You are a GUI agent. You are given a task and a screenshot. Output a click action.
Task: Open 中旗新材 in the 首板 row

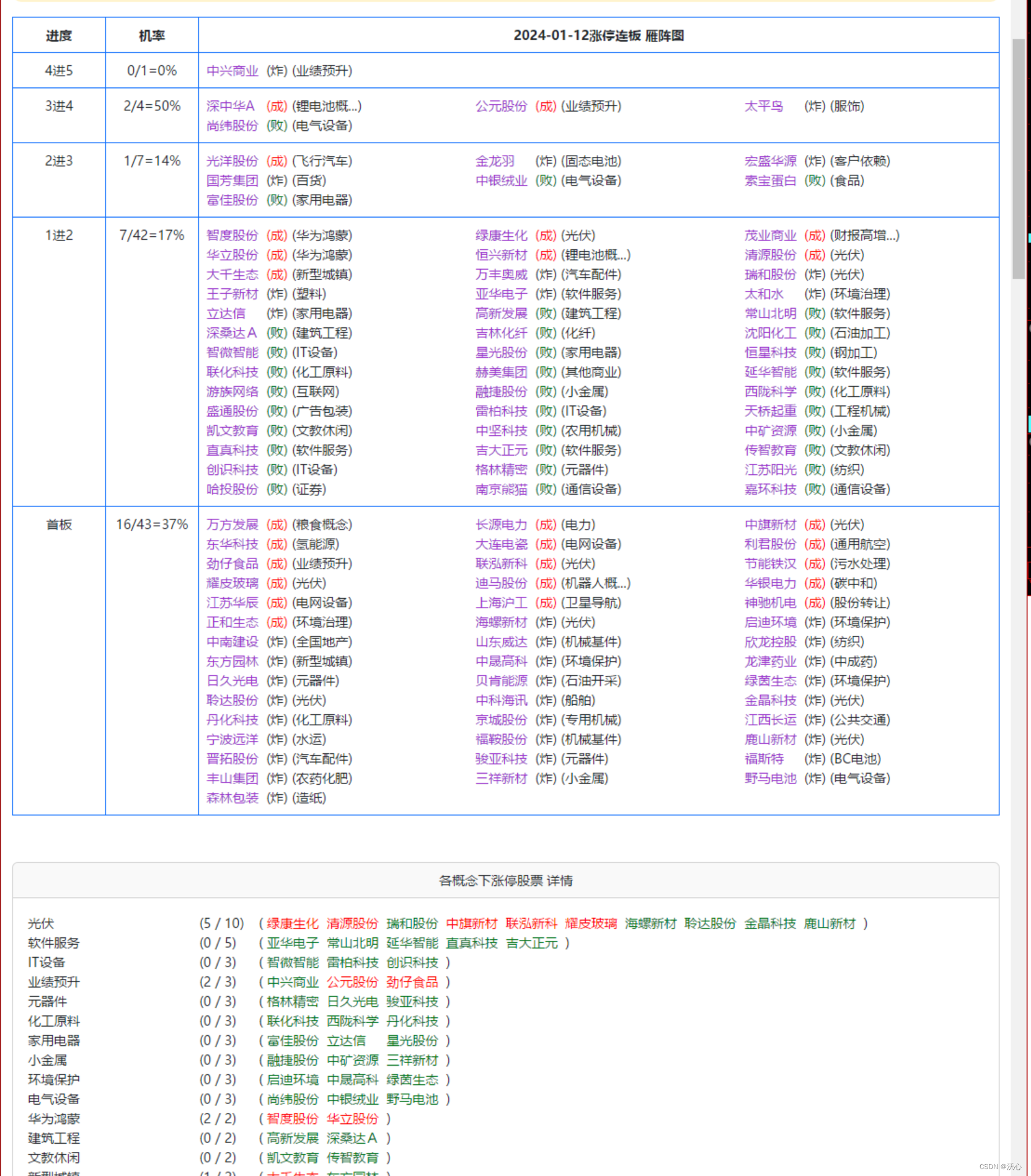coord(771,524)
